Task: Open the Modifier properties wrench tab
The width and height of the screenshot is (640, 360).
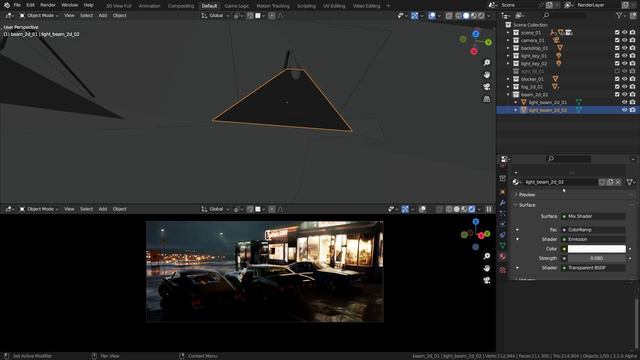Action: click(502, 203)
